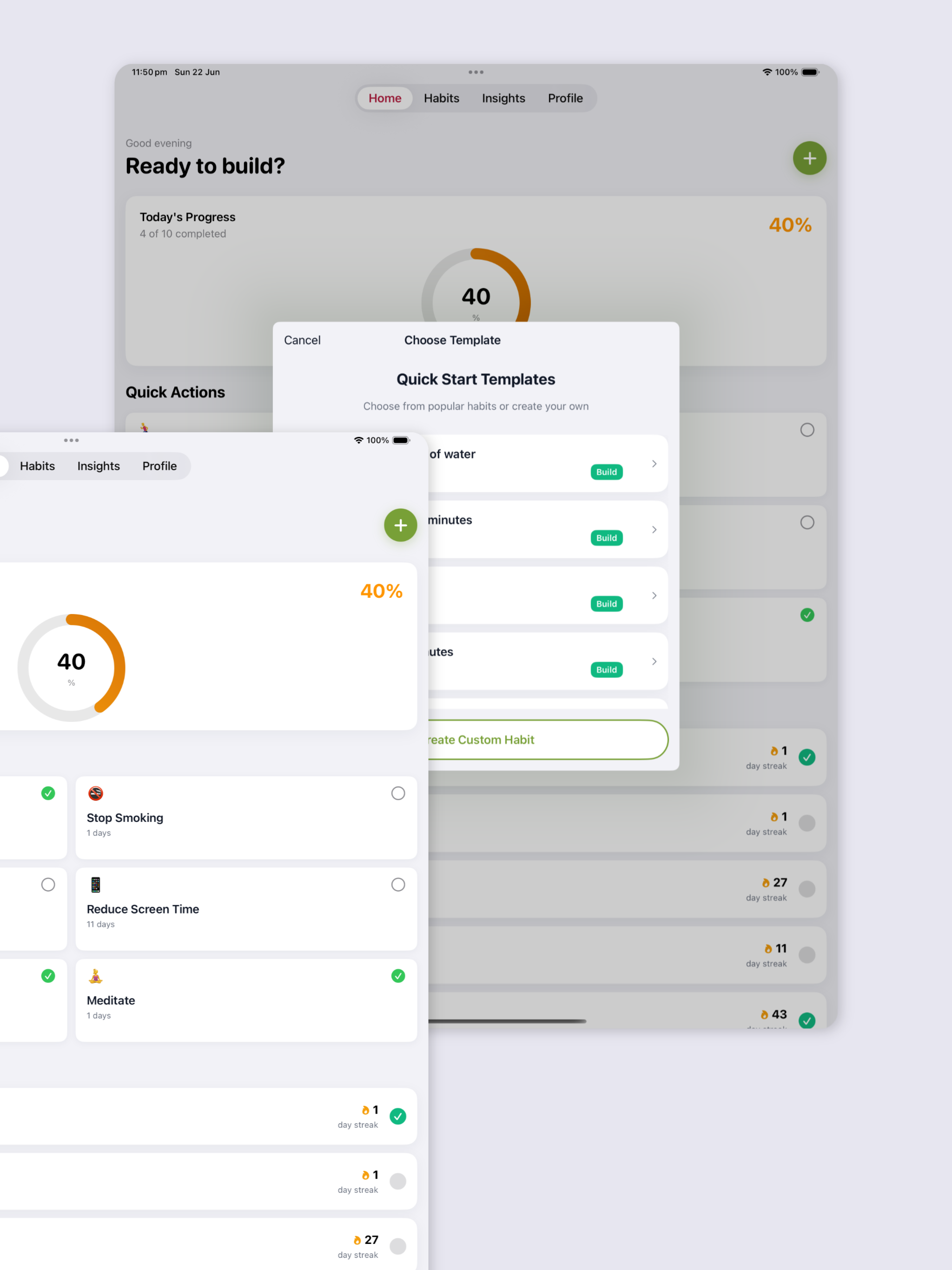The height and width of the screenshot is (1270, 952).
Task: Switch to Habits tab in front window
Action: (x=37, y=466)
